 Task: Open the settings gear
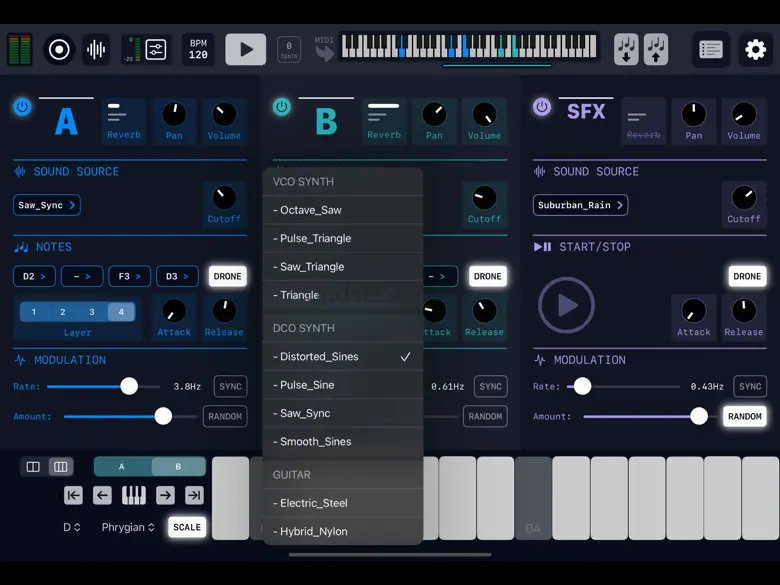coord(755,49)
